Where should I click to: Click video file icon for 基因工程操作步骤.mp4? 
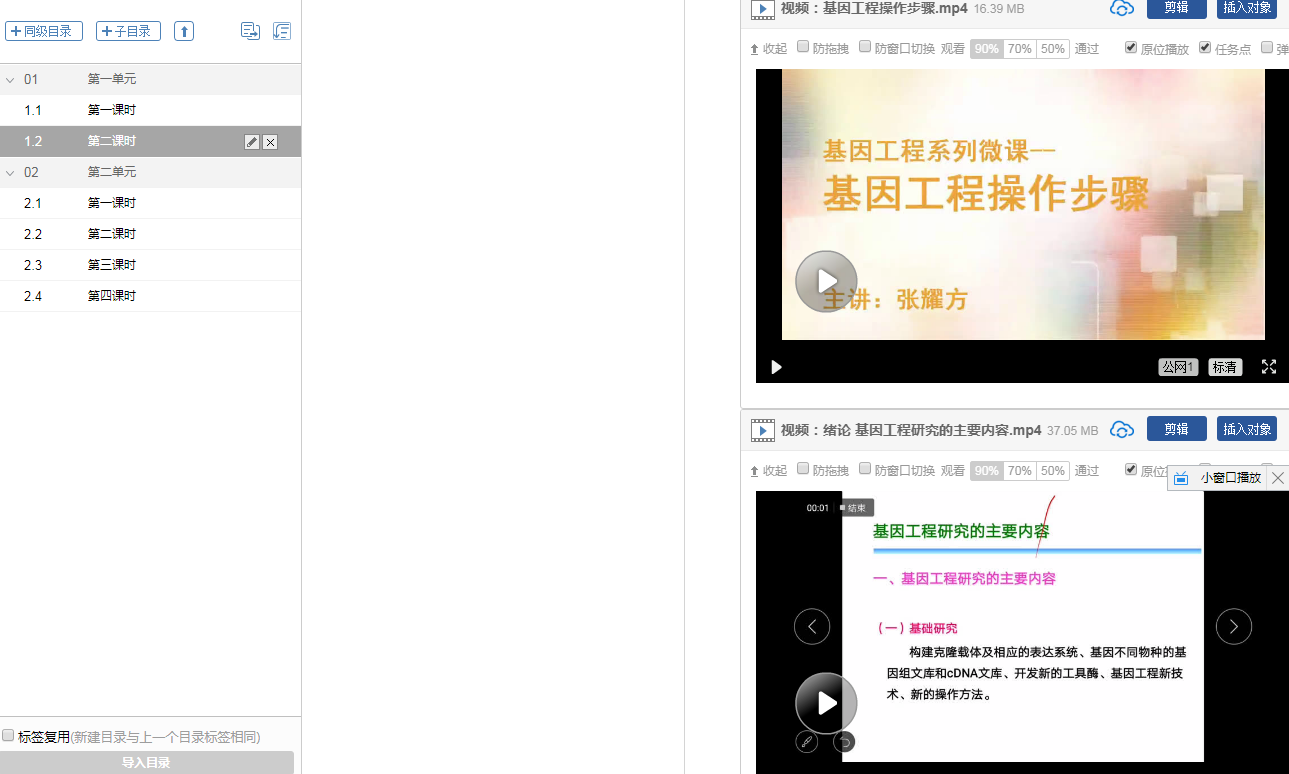762,9
